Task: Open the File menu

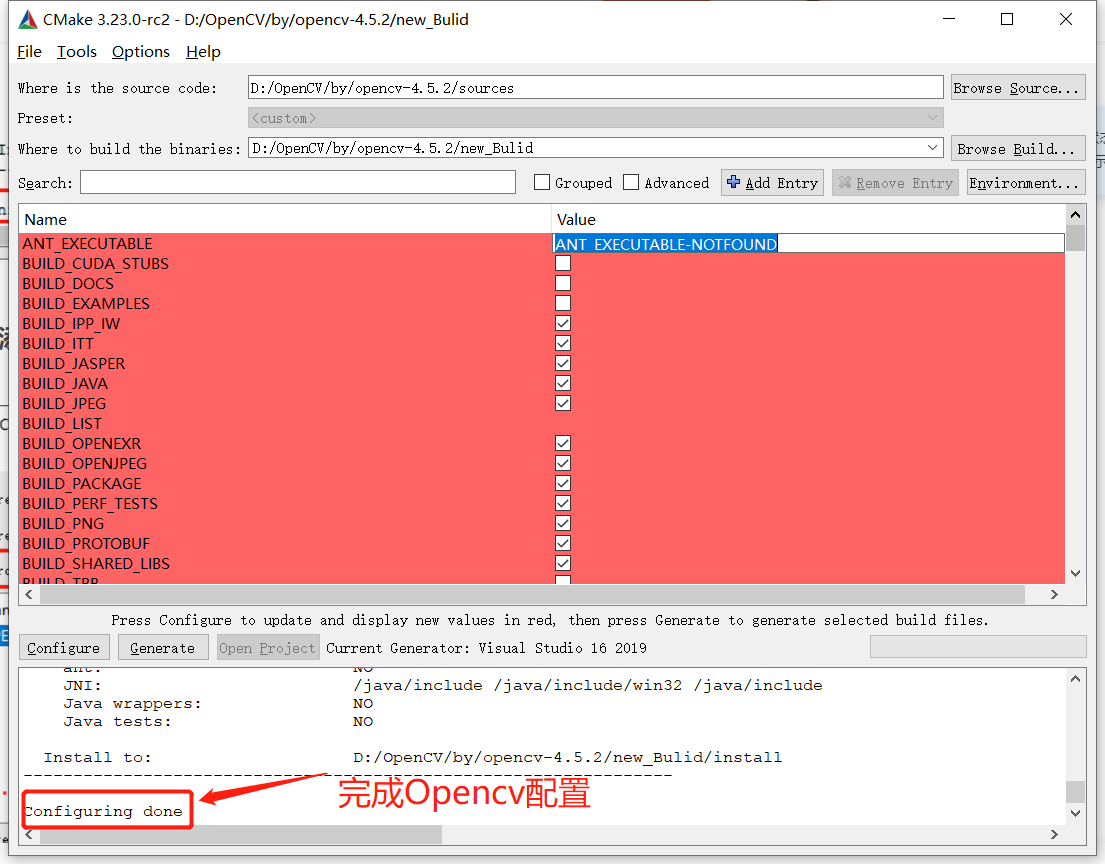Action: [30, 51]
